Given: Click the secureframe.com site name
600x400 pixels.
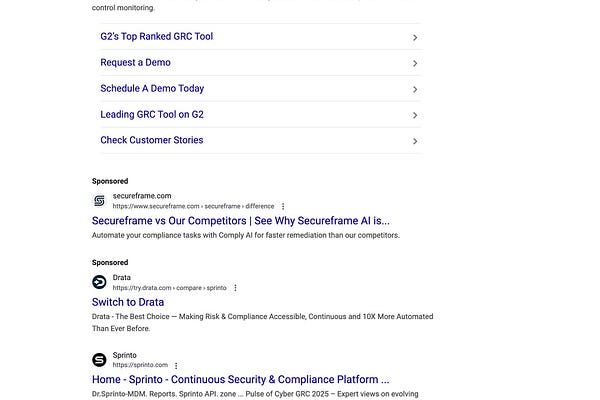Looking at the screenshot, I should click(142, 196).
